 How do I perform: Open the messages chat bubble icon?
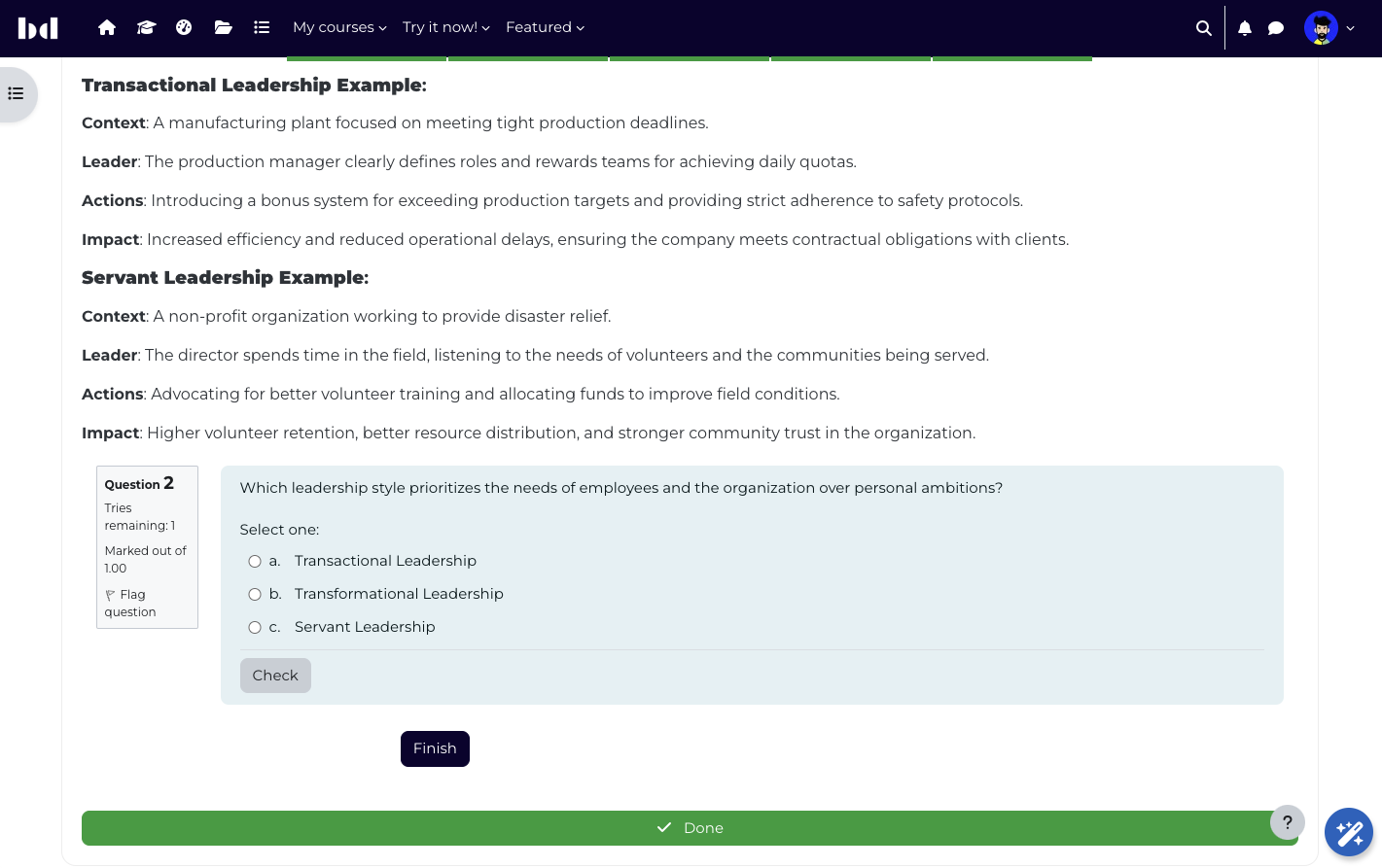[x=1276, y=28]
